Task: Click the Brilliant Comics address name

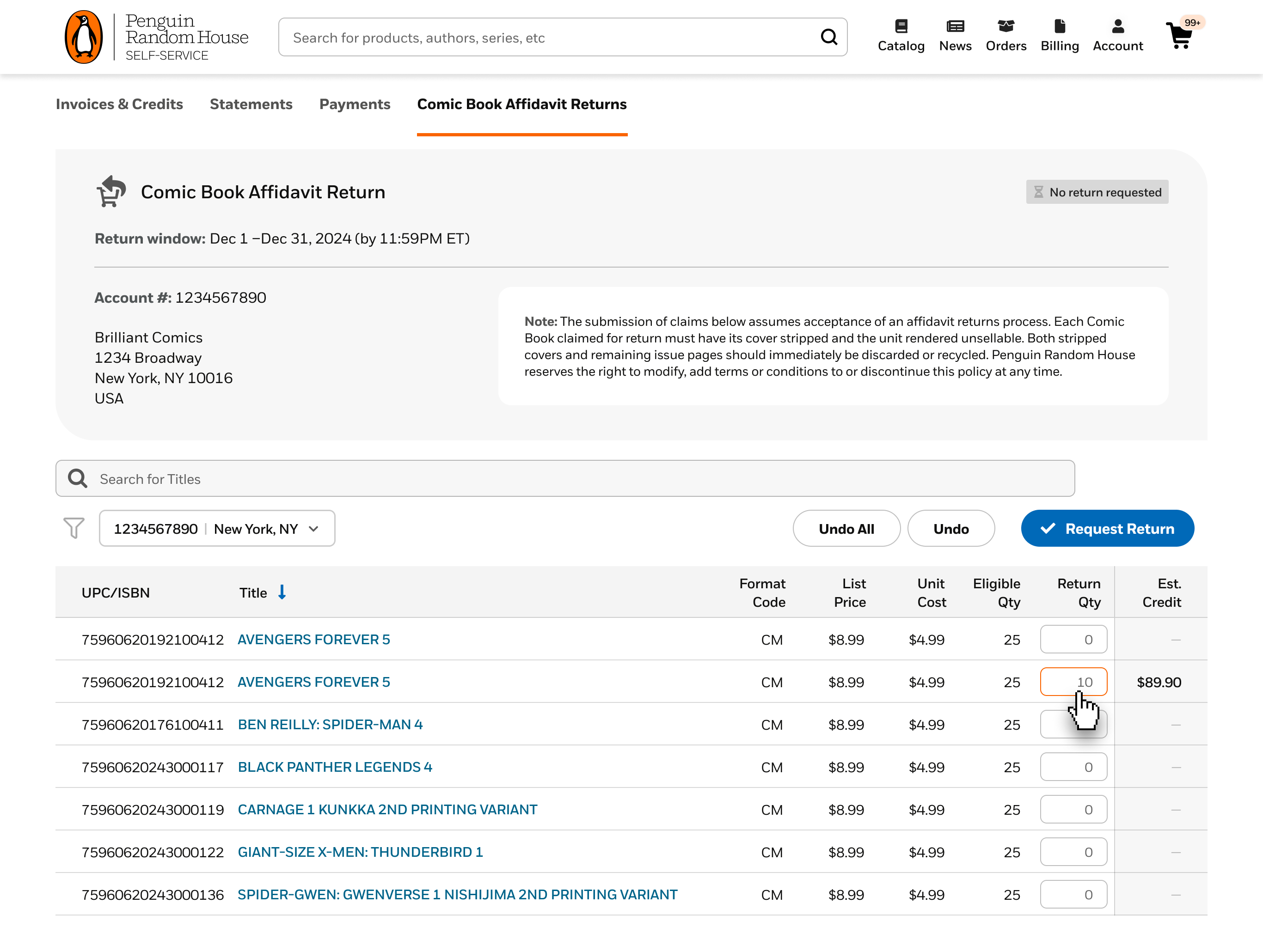Action: click(x=148, y=337)
